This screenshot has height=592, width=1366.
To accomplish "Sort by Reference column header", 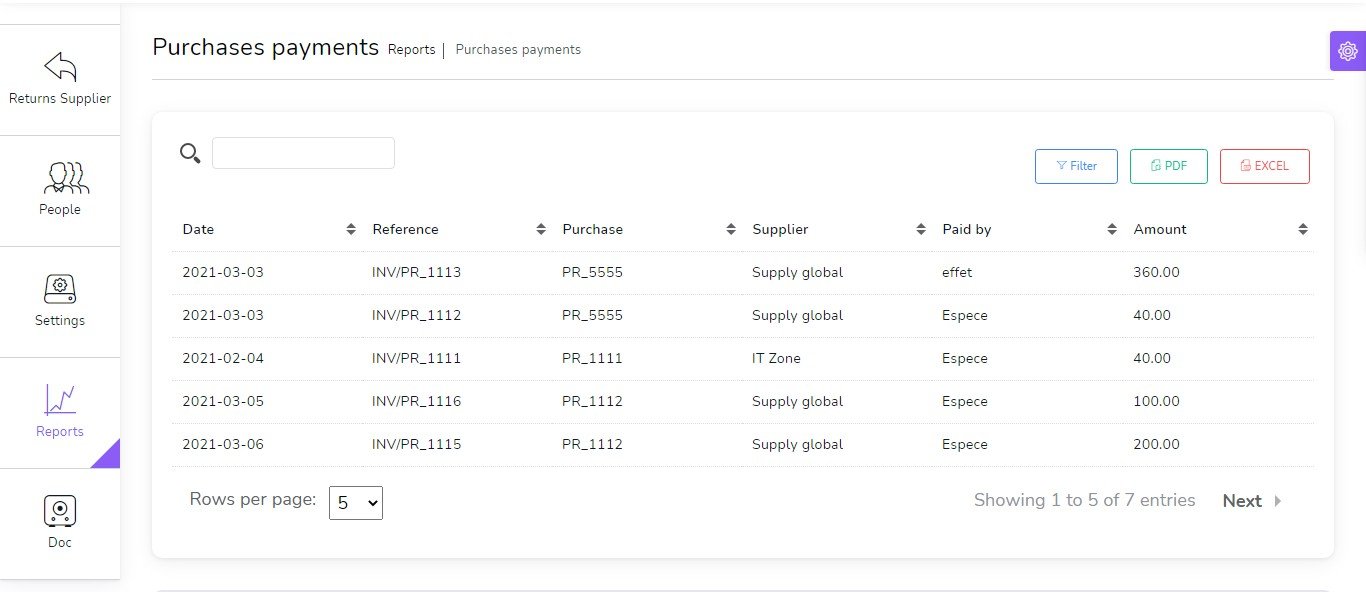I will tap(405, 229).
